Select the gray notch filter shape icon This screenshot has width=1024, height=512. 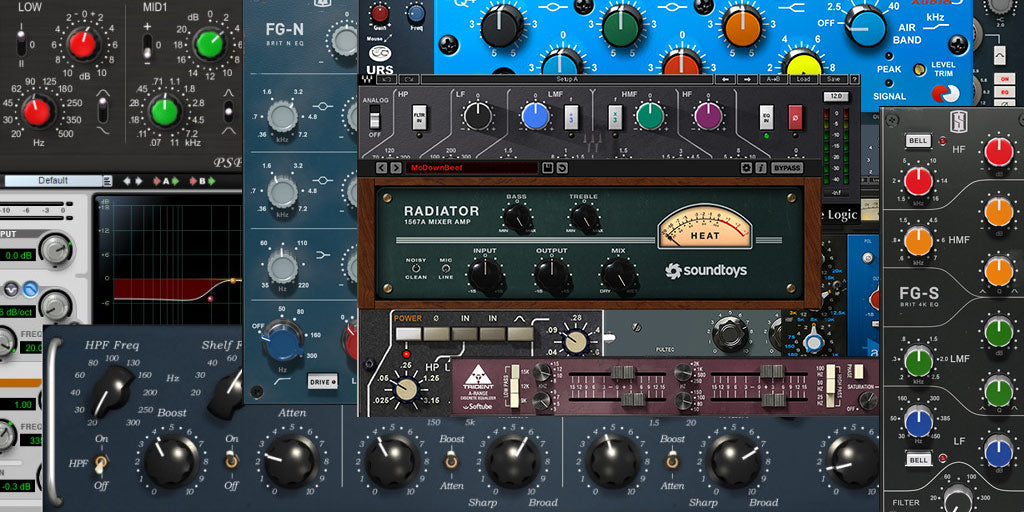(x=10, y=288)
